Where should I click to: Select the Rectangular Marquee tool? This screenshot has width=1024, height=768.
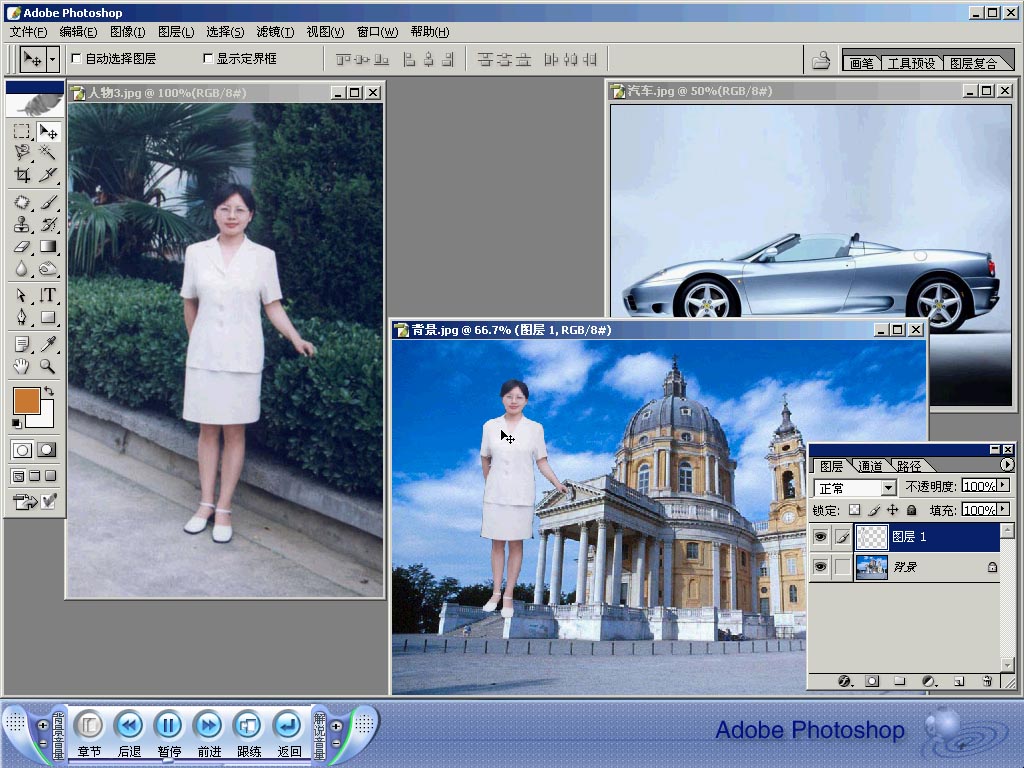22,131
